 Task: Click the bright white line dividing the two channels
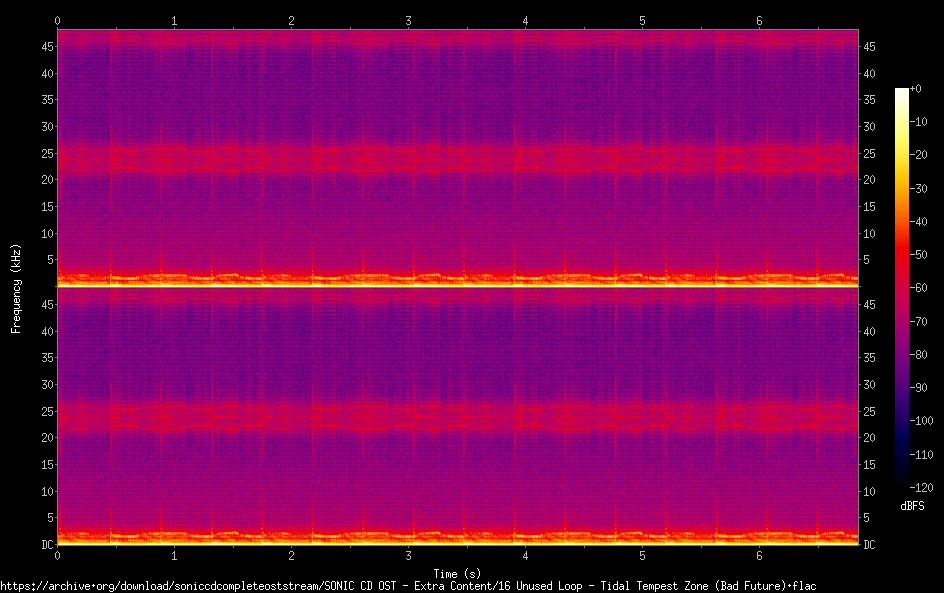(x=458, y=286)
